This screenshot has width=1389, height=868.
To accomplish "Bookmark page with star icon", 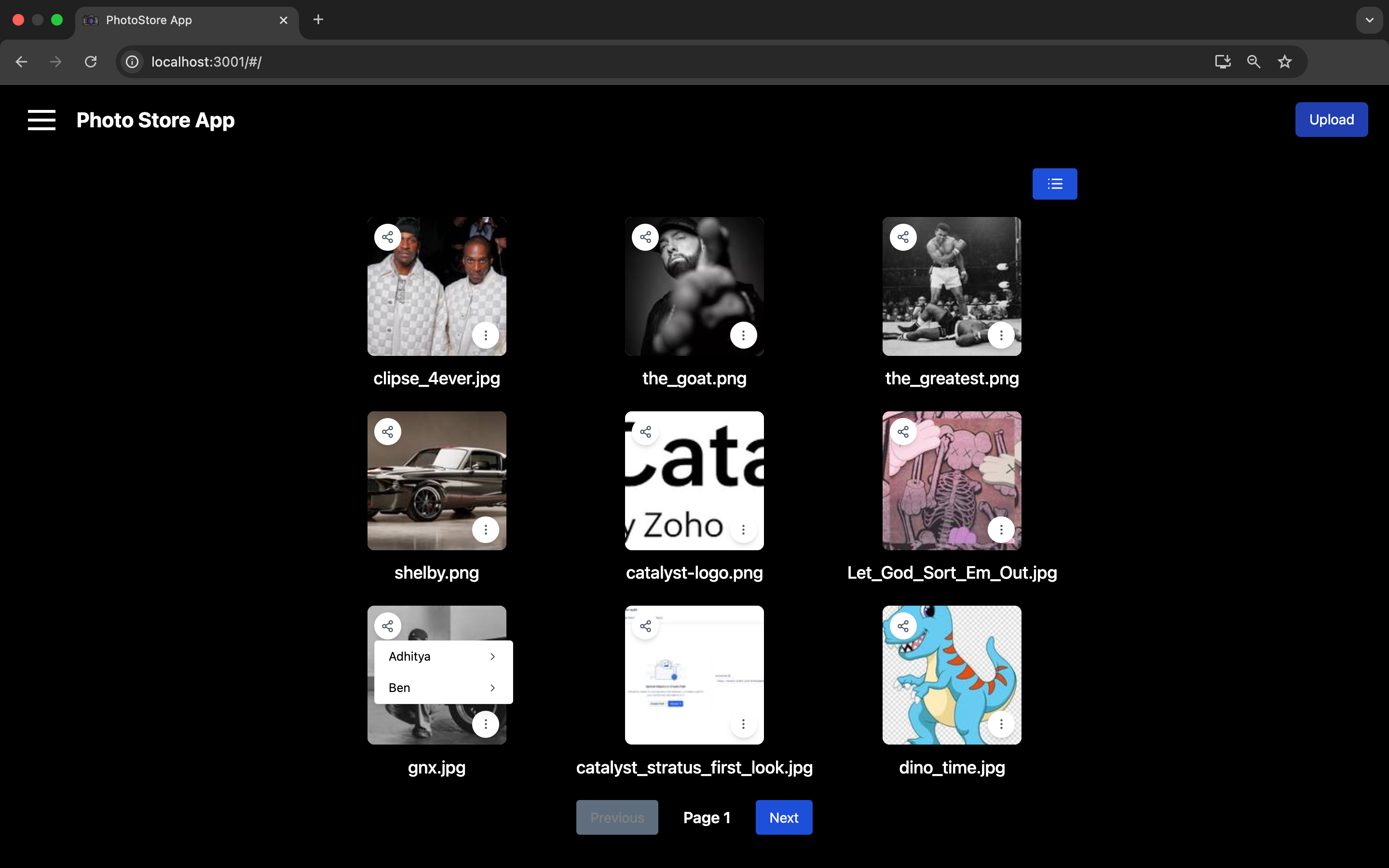I will click(x=1284, y=62).
